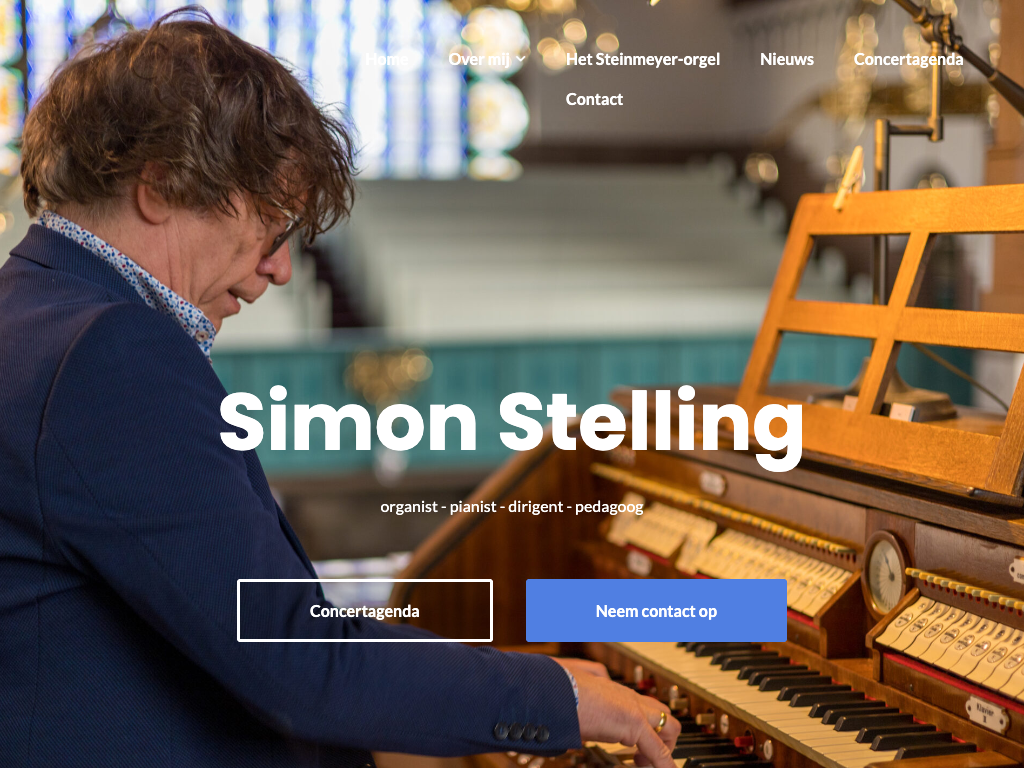Click the word pedagoog in the subtitle

[609, 507]
